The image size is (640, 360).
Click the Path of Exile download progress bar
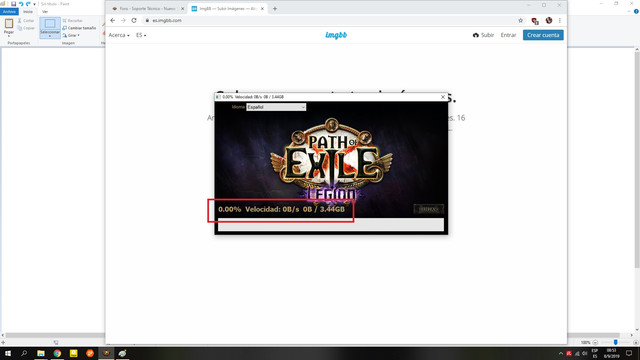[x=331, y=224]
